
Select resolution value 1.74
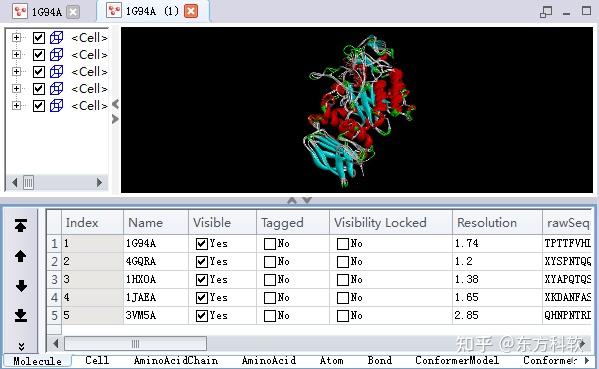467,243
